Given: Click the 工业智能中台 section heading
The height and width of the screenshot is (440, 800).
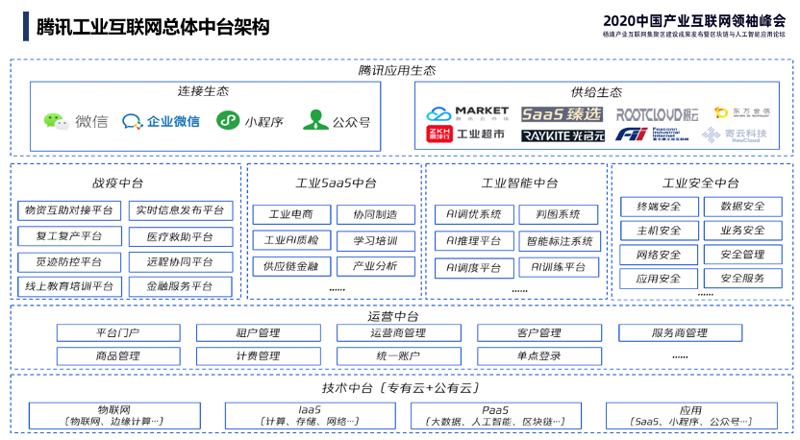Looking at the screenshot, I should click(x=519, y=183).
